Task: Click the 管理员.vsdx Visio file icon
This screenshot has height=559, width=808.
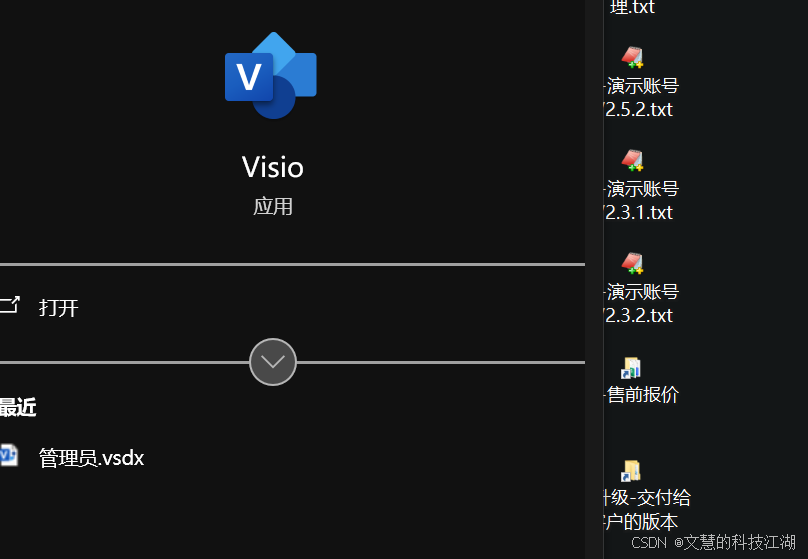Action: point(9,455)
